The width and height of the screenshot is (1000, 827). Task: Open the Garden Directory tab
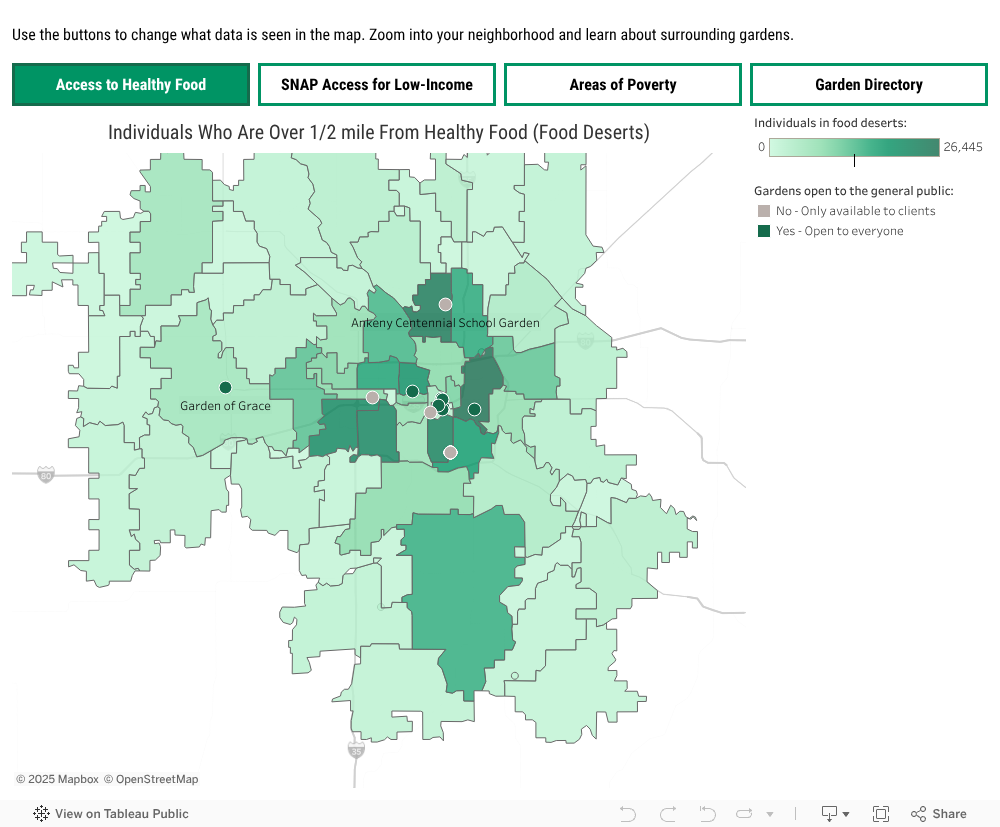pos(869,84)
